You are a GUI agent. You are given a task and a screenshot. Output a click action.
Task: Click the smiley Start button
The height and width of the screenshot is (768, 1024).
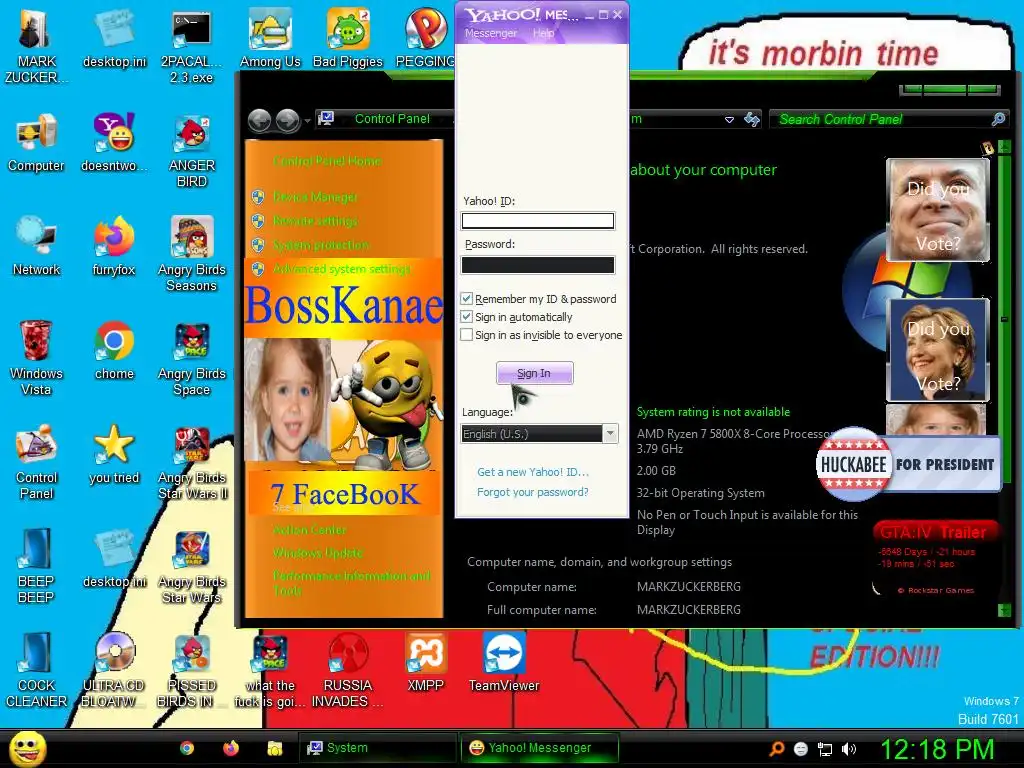click(28, 749)
